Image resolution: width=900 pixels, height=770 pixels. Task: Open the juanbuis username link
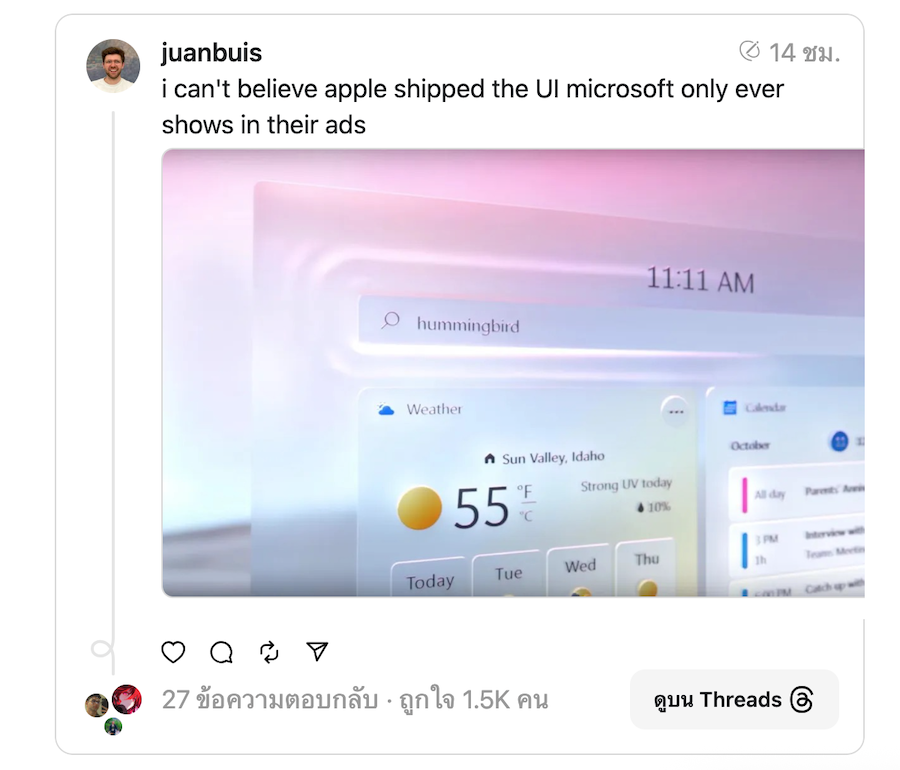point(212,53)
